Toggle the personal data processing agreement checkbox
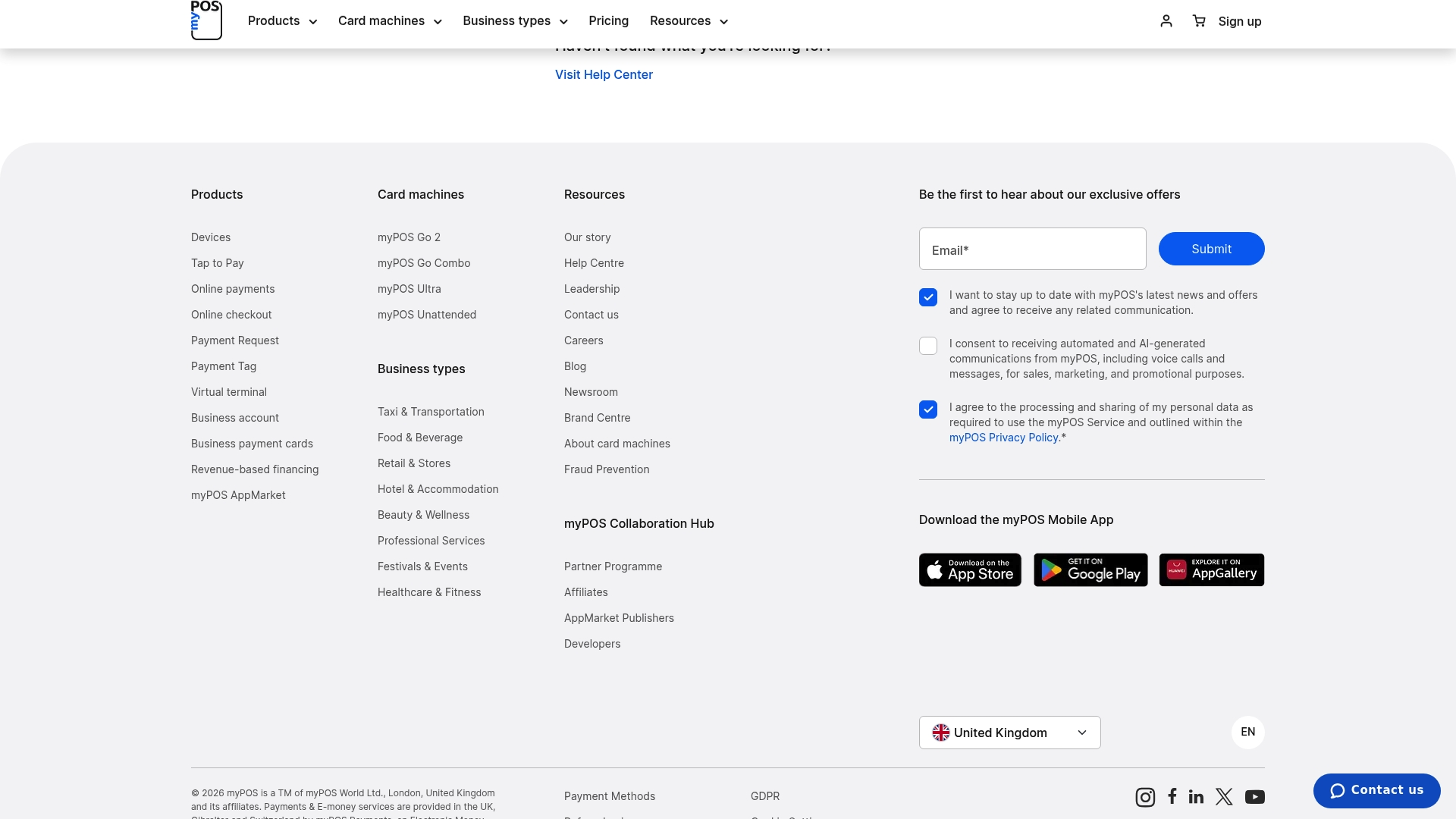 [x=928, y=409]
